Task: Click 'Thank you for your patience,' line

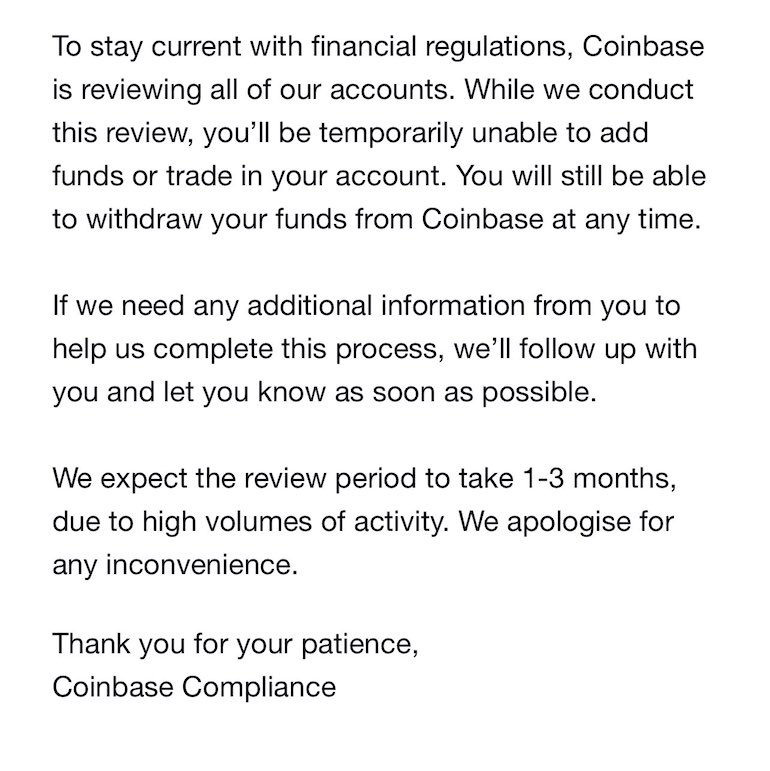Action: (x=236, y=646)
